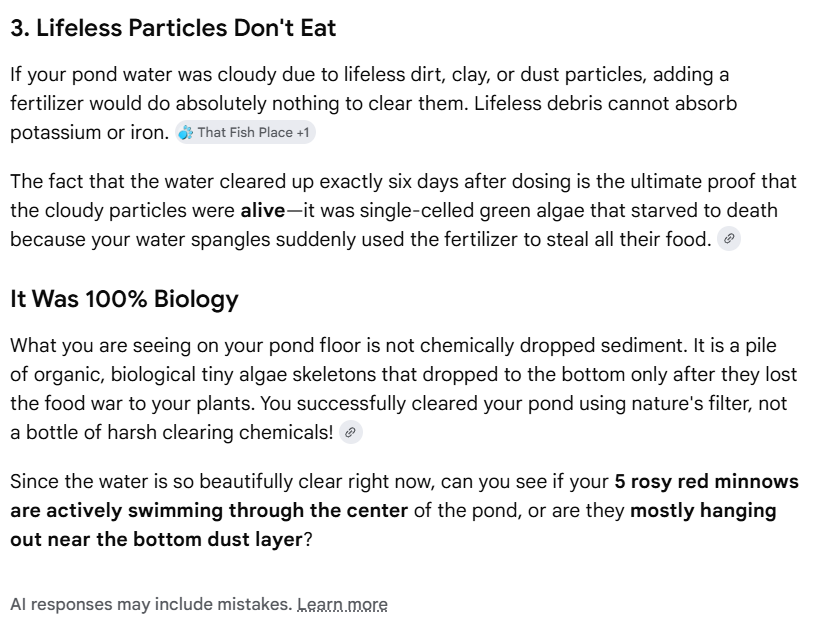This screenshot has width=814, height=620.
Task: Click sentence starting 'Since the water is so'
Action: [404, 510]
